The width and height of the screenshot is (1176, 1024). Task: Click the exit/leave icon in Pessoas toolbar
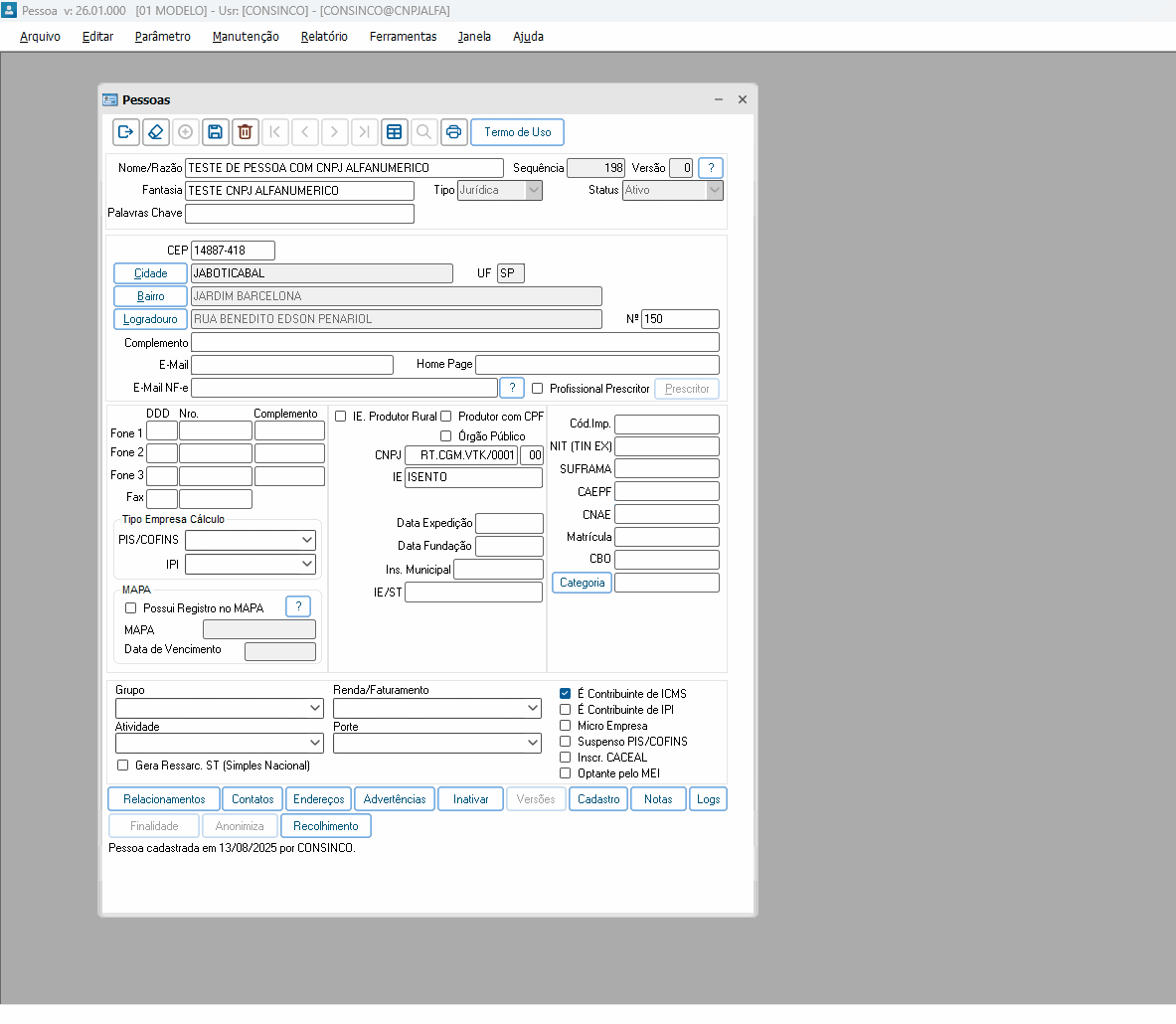tap(125, 132)
